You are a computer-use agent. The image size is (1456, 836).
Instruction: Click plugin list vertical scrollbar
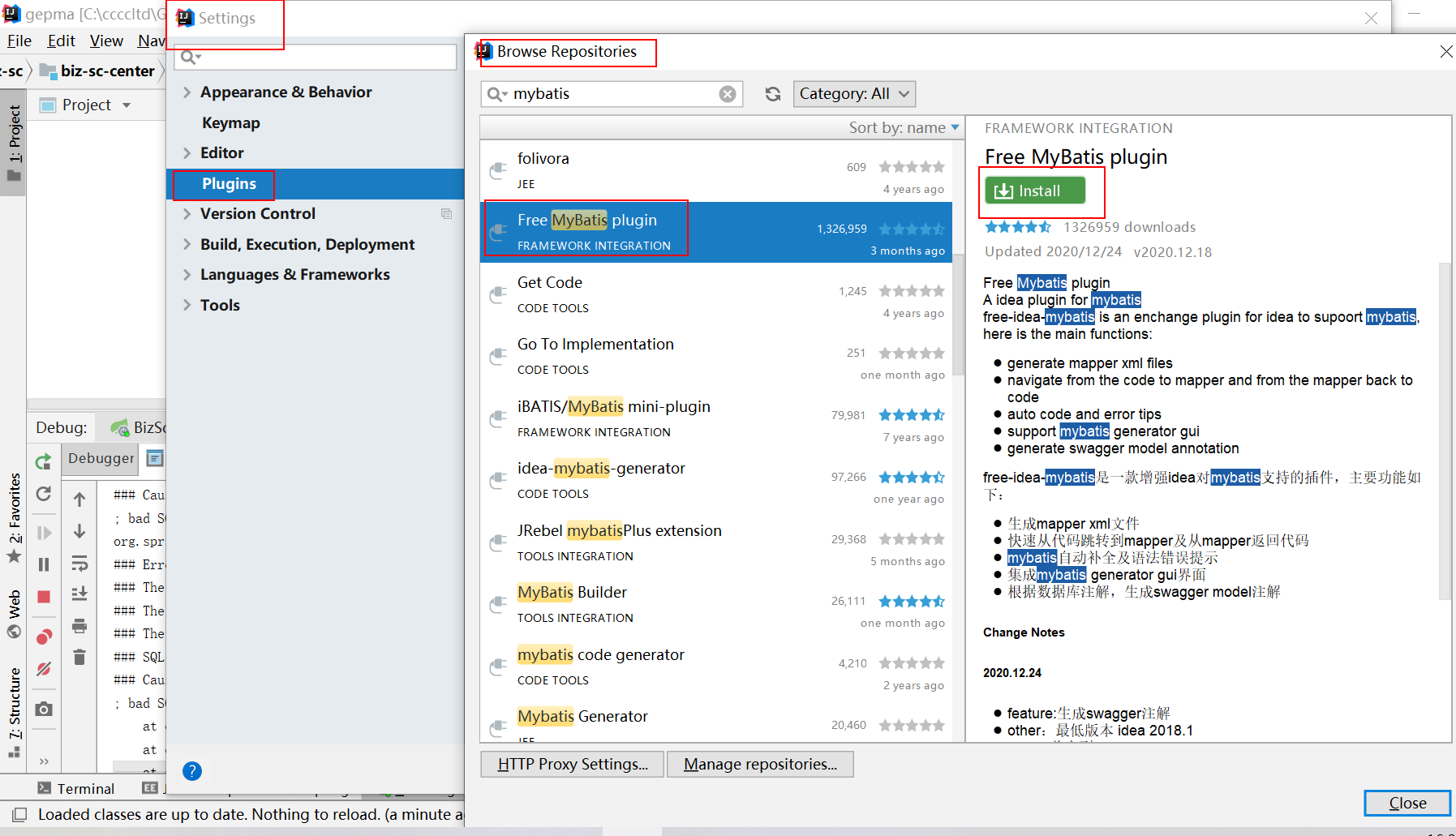958,315
